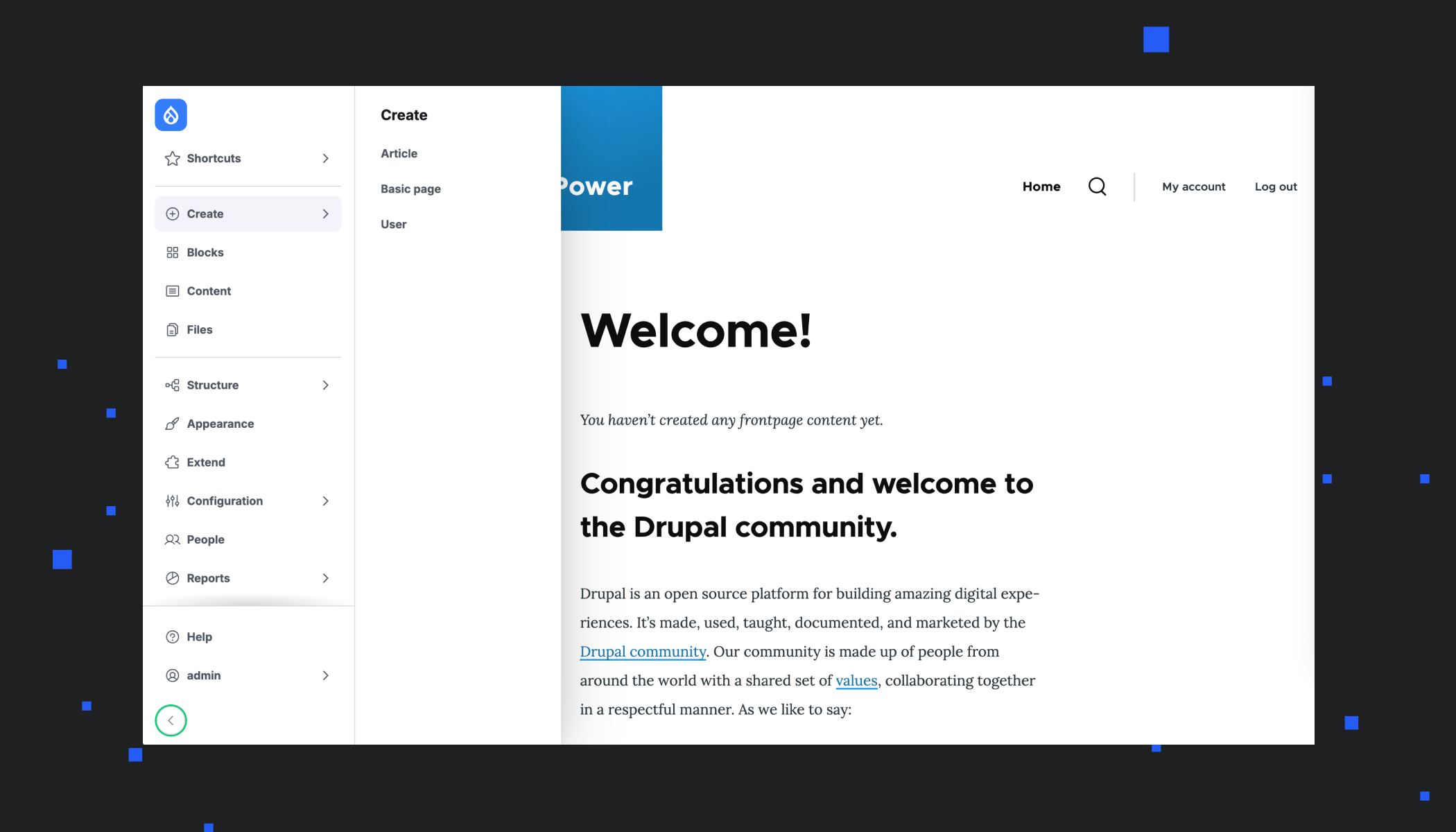Collapse the sidebar navigation panel
This screenshot has height=832, width=1456.
[171, 720]
